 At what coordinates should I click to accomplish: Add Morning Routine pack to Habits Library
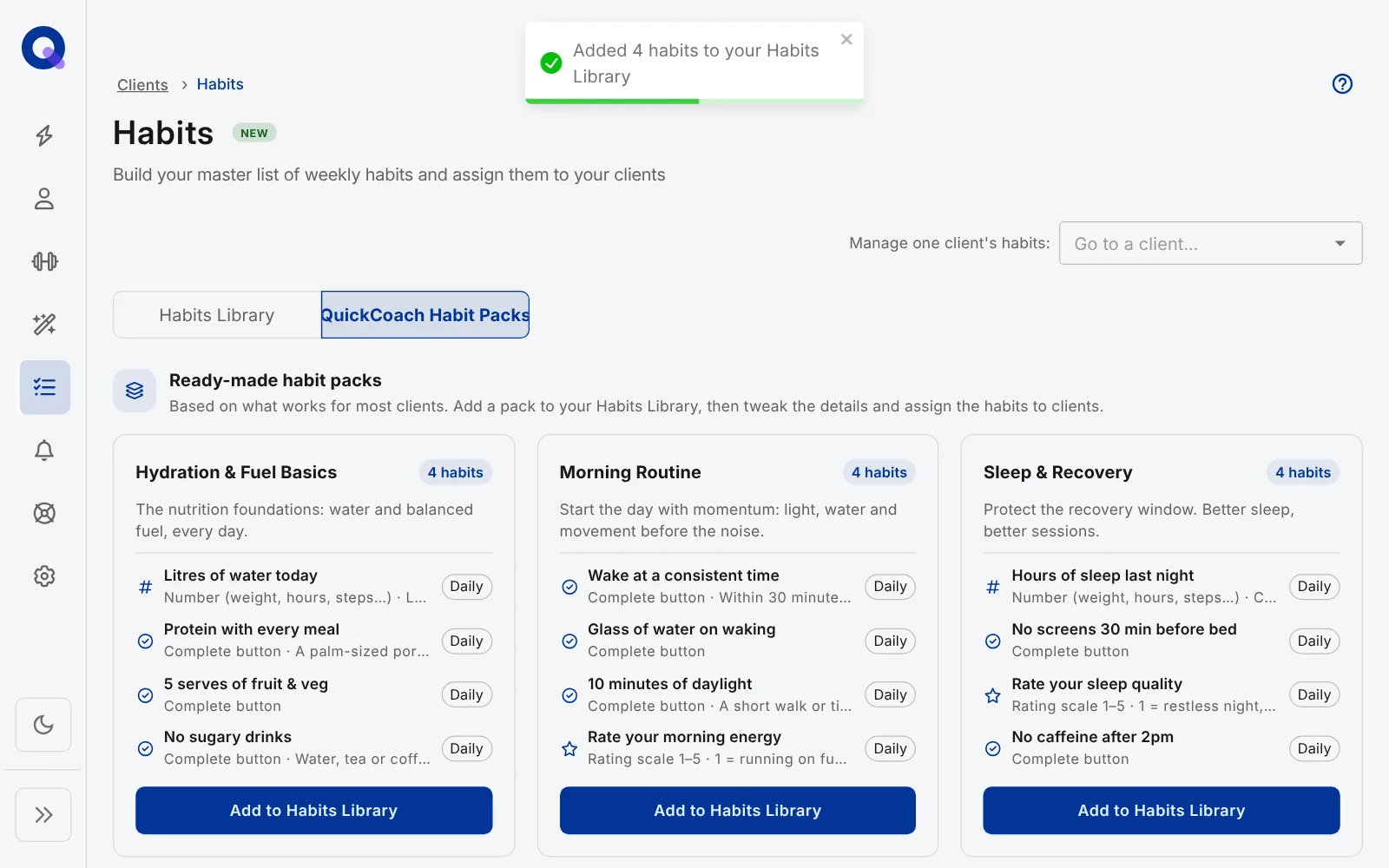point(737,811)
